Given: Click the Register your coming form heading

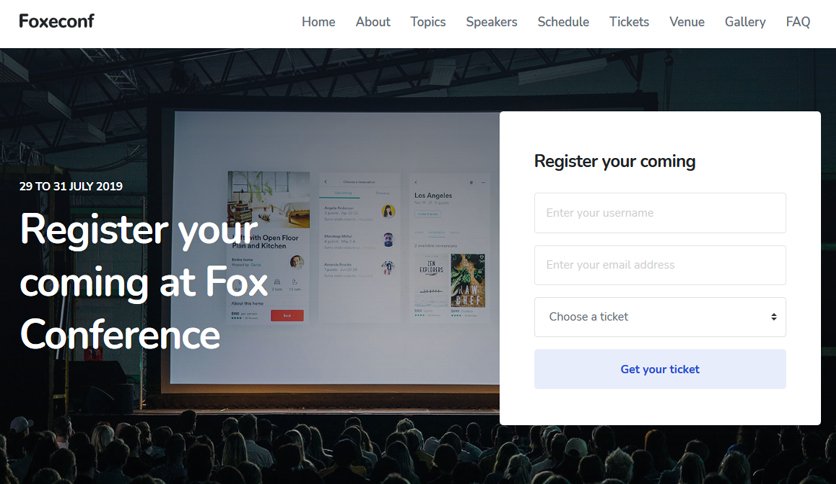Looking at the screenshot, I should coord(615,161).
